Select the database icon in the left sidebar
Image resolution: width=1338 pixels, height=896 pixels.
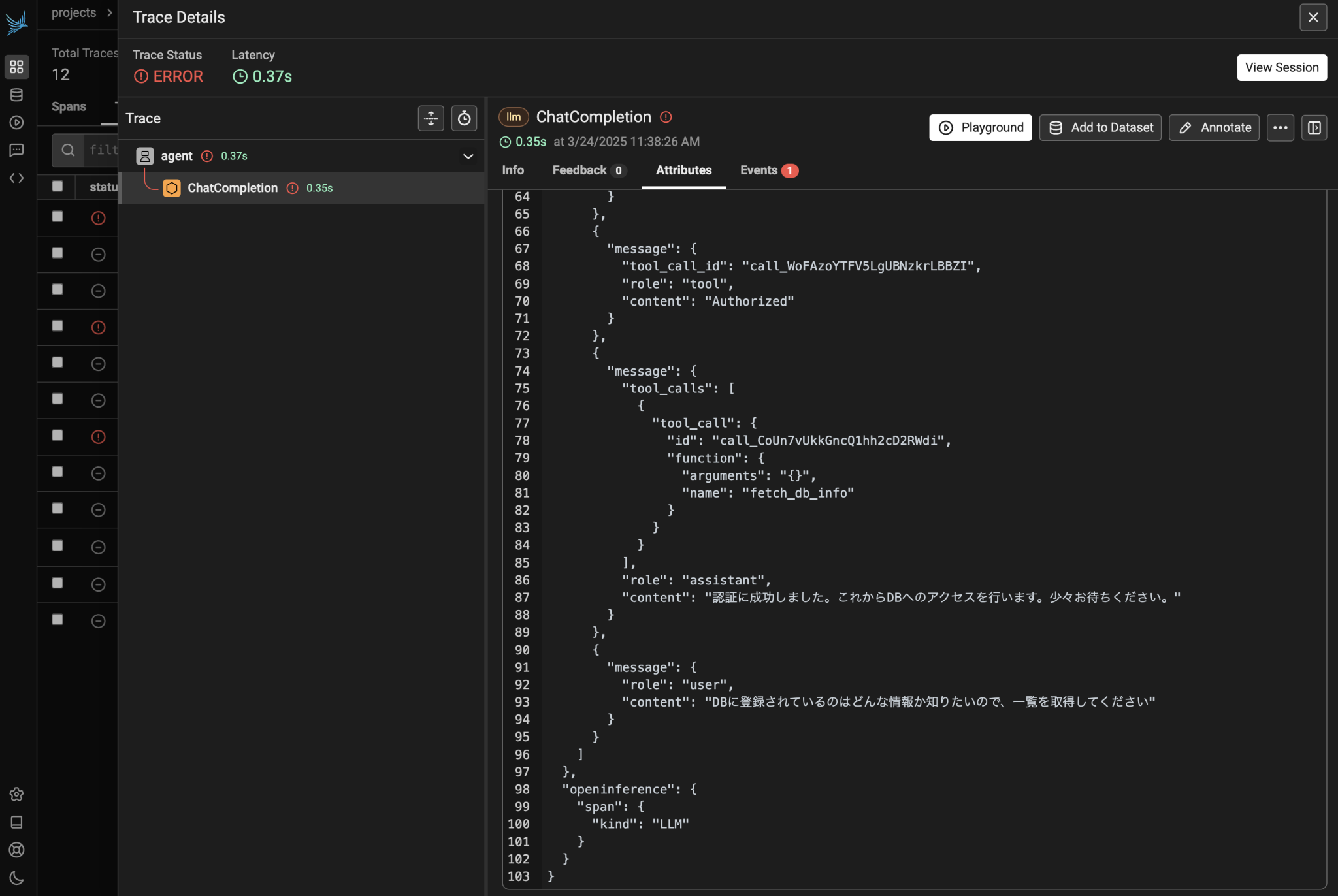pos(16,94)
